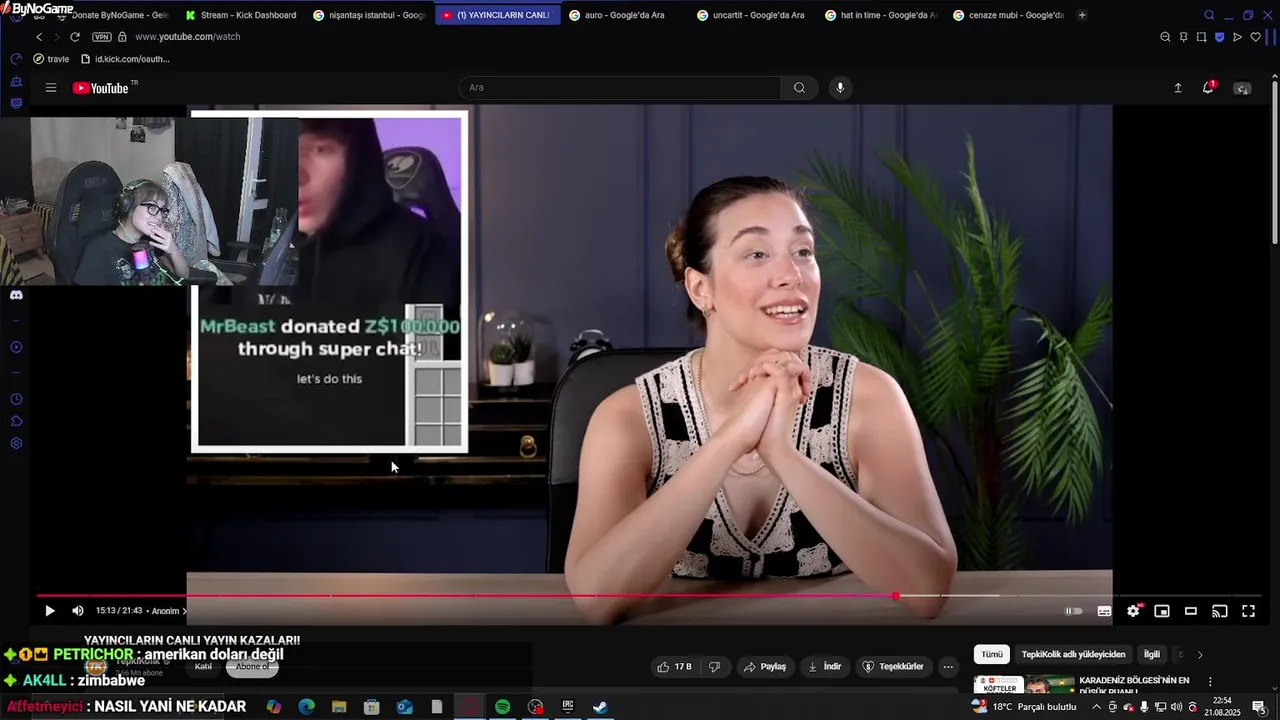Screen dimensions: 1280x720
Task: Enter fullscreen mode
Action: click(1249, 611)
